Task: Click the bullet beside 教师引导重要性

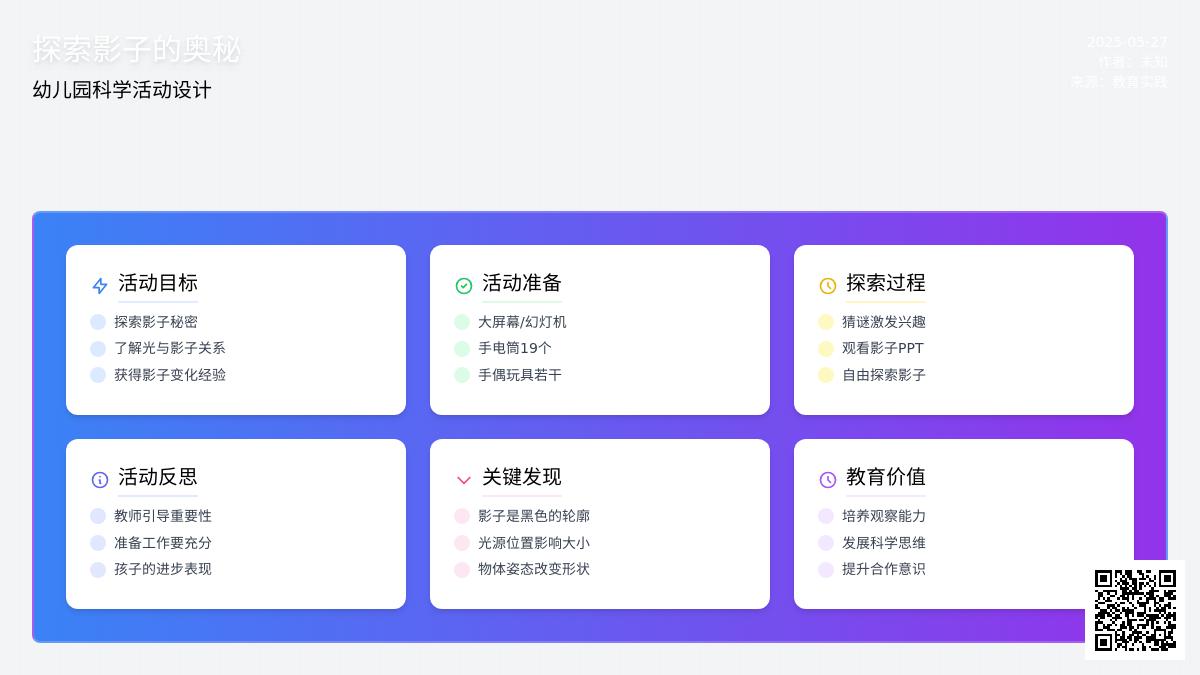Action: 98,516
